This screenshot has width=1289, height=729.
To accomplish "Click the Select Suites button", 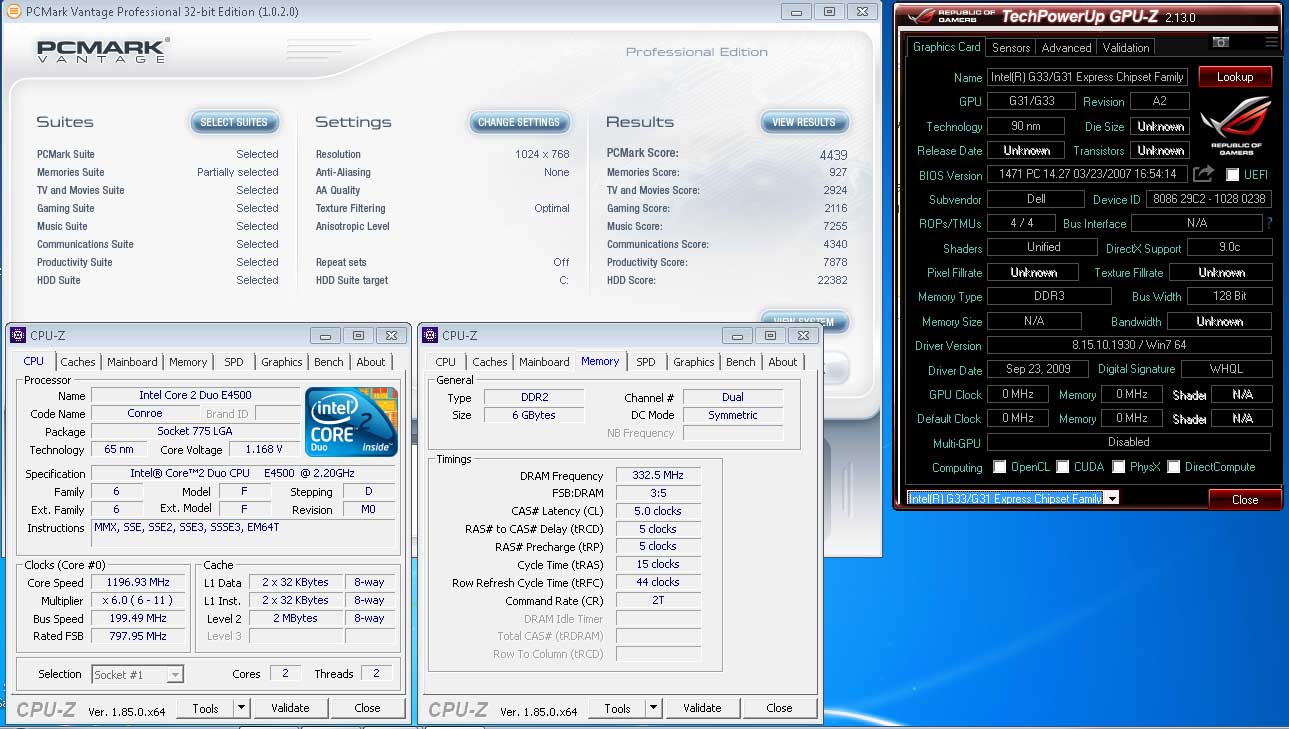I will (234, 122).
